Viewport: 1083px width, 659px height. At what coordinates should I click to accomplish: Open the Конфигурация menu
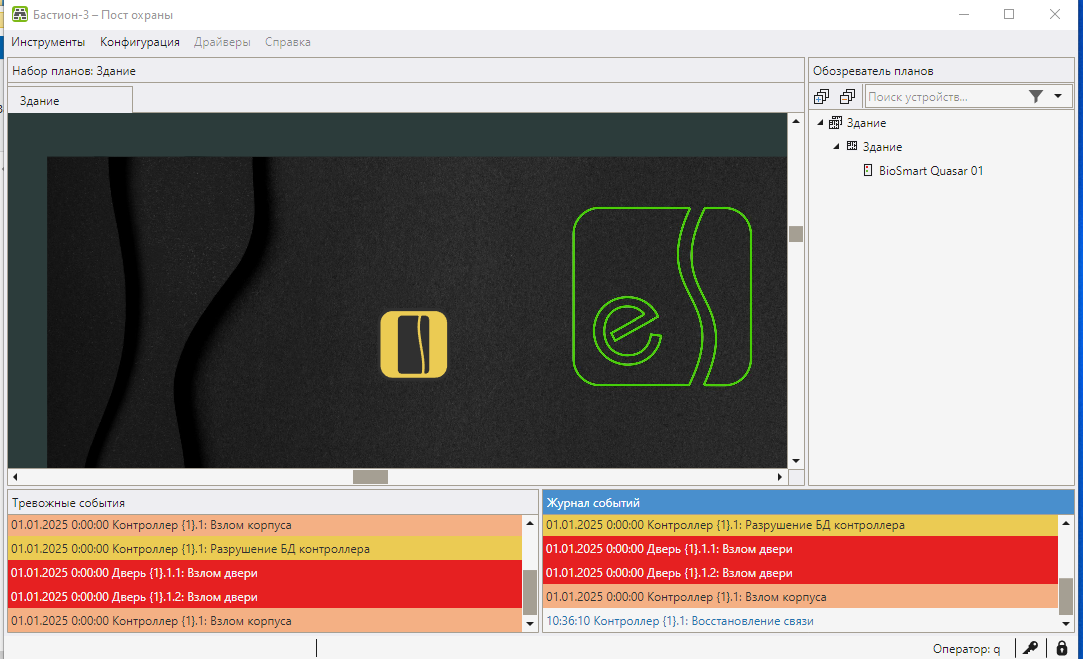pos(140,42)
